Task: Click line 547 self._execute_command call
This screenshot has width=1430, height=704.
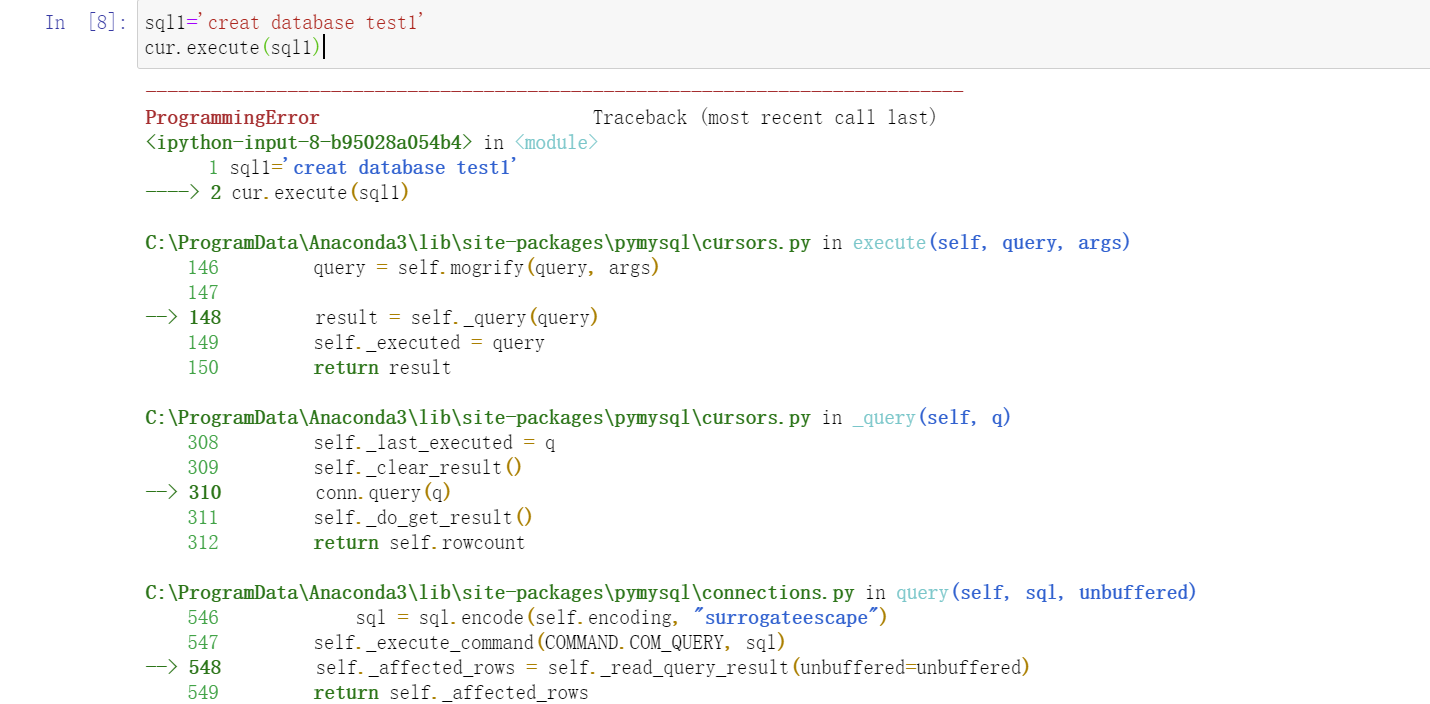Action: click(549, 643)
